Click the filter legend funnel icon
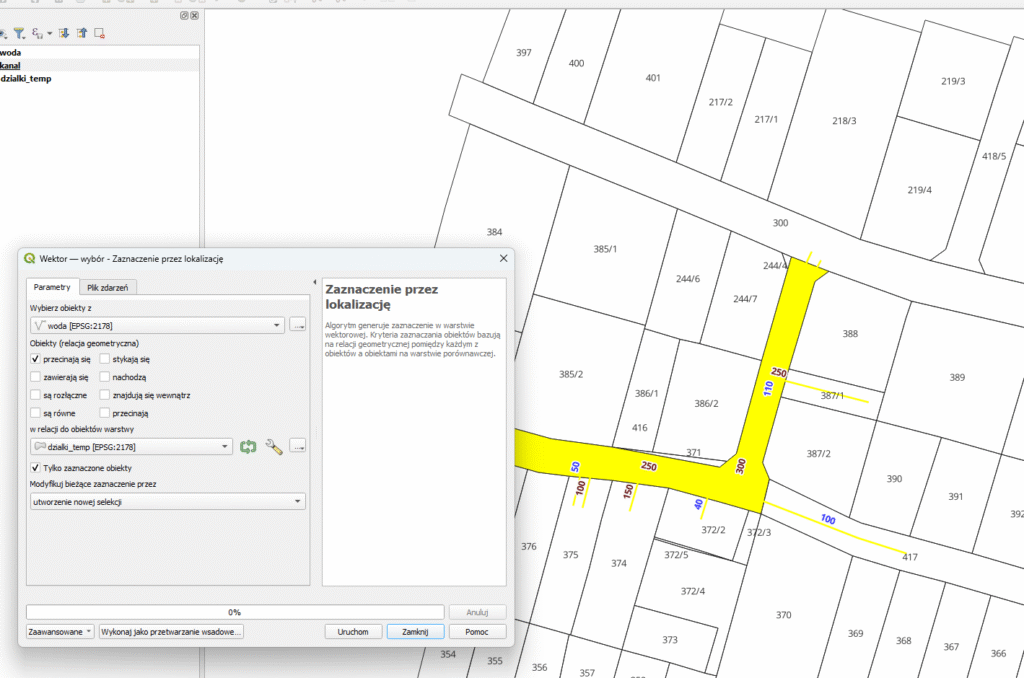 tap(18, 33)
